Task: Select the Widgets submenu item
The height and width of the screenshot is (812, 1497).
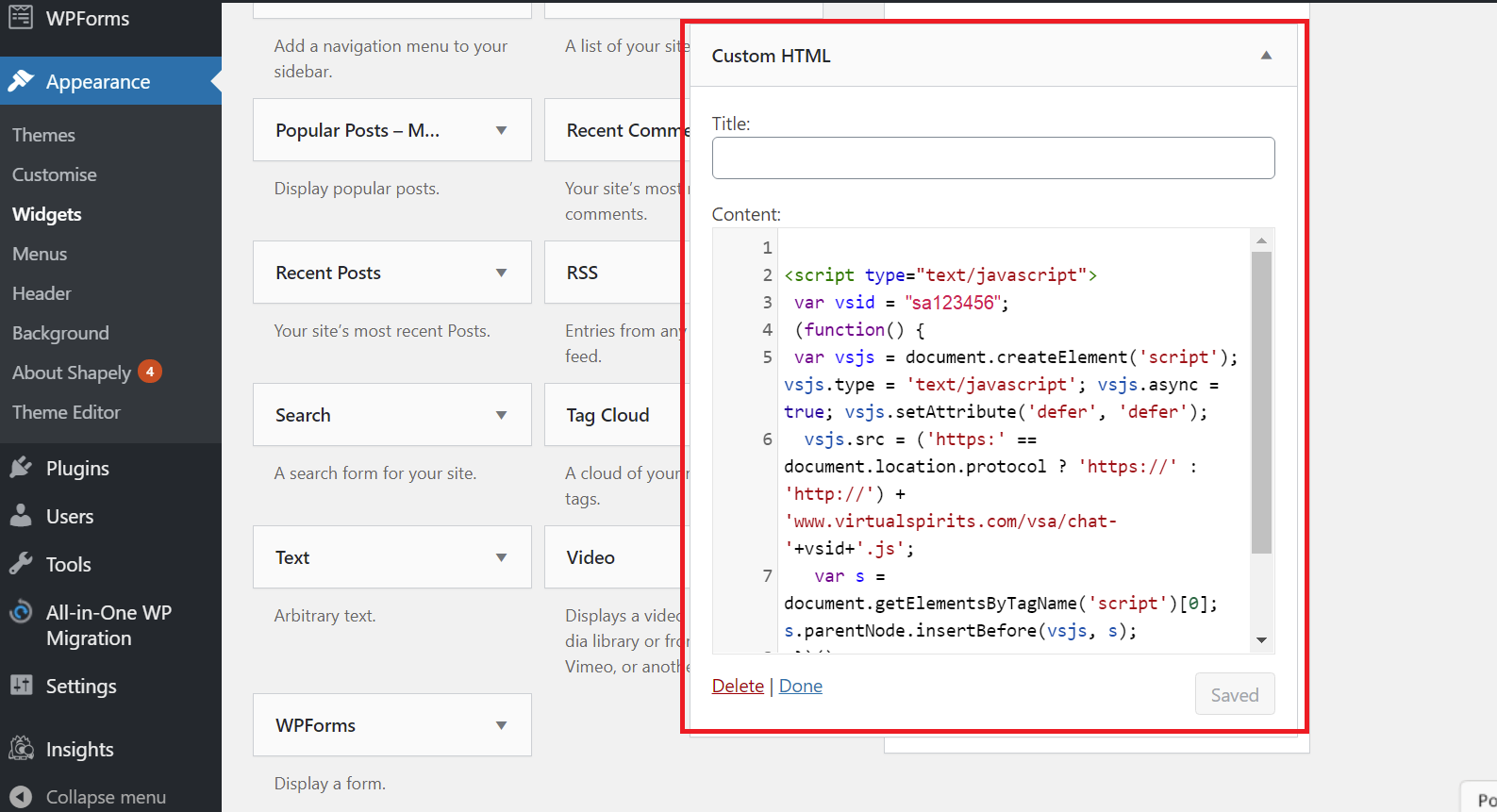Action: (x=47, y=214)
